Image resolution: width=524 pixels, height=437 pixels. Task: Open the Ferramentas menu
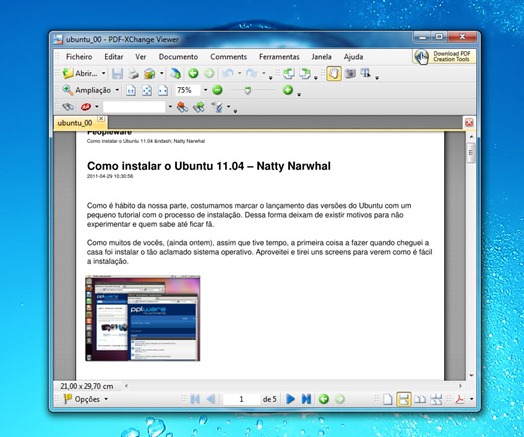pyautogui.click(x=279, y=57)
